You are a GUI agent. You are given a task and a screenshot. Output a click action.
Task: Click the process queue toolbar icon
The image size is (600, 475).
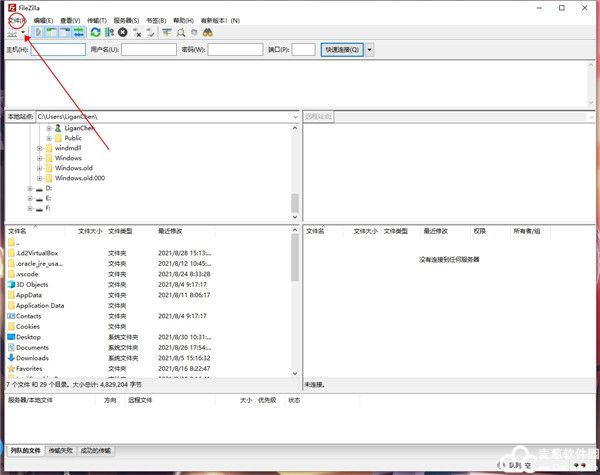(109, 32)
